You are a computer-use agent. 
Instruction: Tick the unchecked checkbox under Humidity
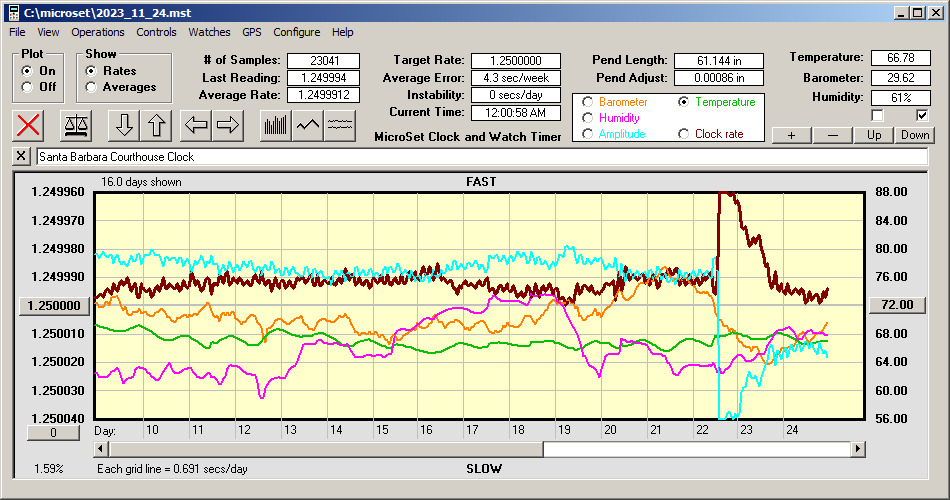(x=877, y=115)
